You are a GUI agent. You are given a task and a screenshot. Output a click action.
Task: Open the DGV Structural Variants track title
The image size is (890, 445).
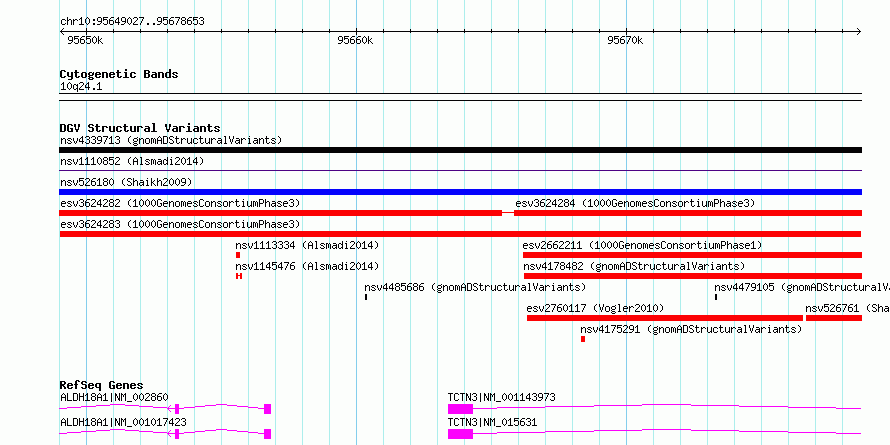(x=140, y=128)
